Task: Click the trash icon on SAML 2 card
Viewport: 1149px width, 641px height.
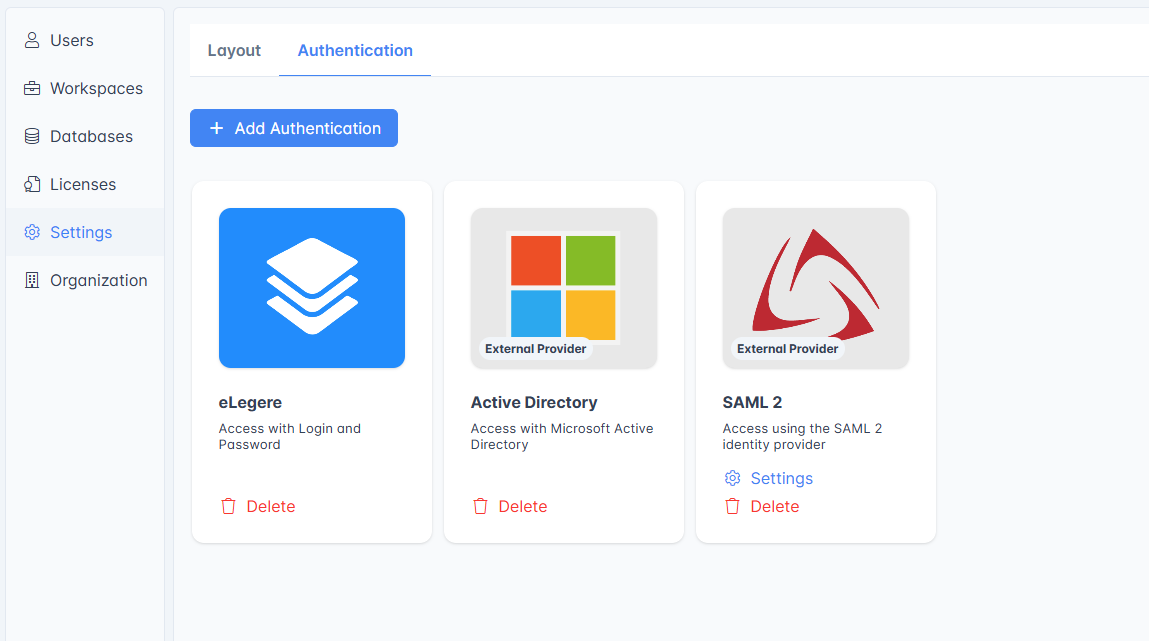Action: pyautogui.click(x=733, y=506)
